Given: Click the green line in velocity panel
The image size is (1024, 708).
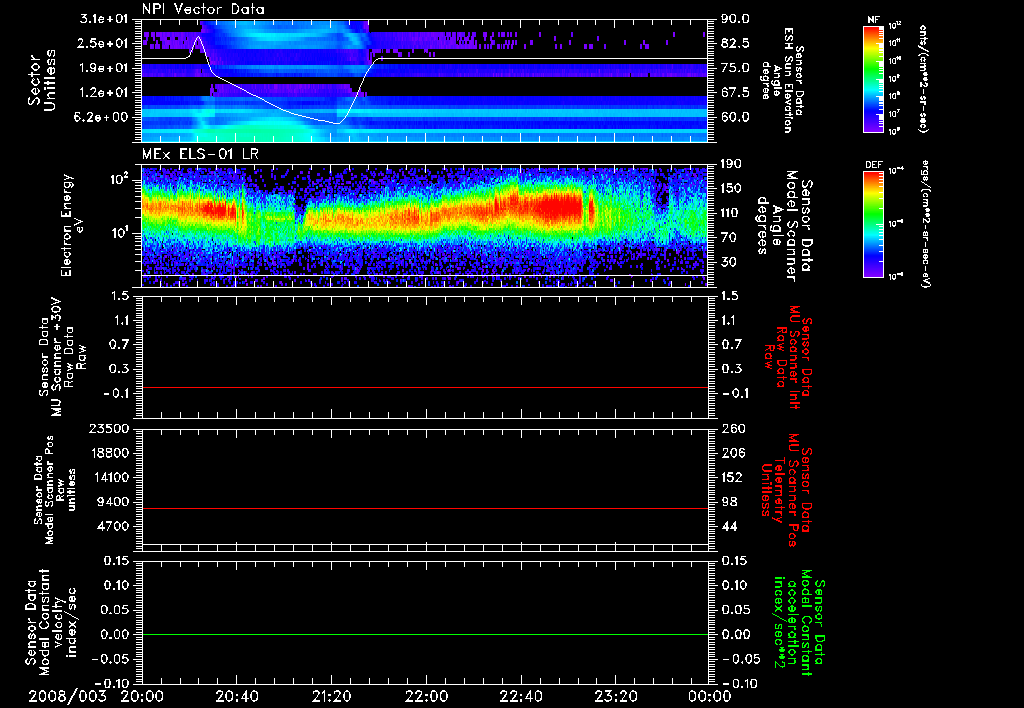Looking at the screenshot, I should click(x=424, y=634).
